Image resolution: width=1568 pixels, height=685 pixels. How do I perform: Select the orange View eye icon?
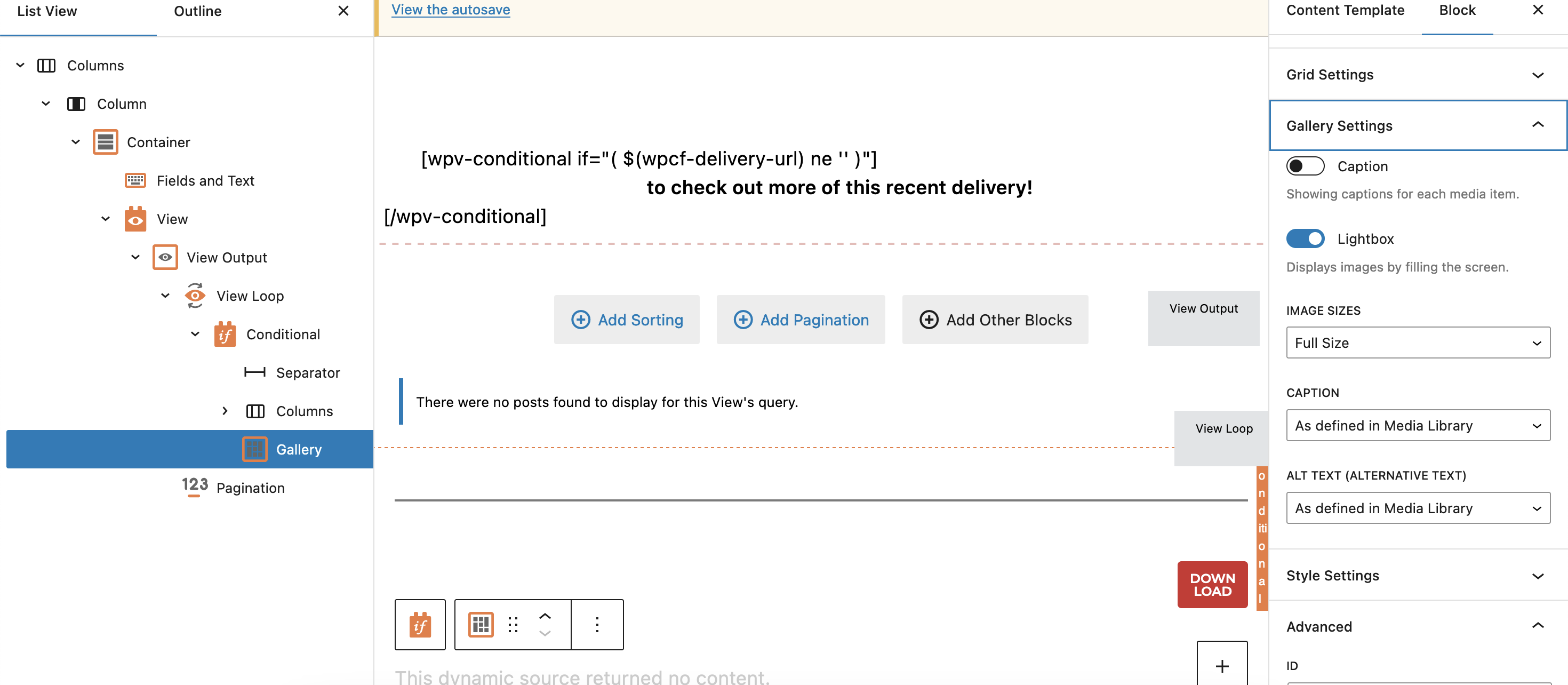(135, 219)
